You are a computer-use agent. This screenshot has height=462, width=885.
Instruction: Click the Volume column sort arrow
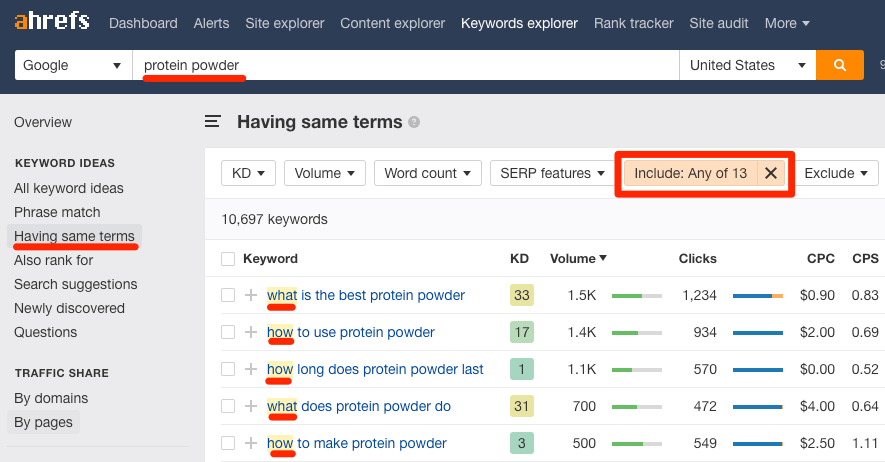603,258
